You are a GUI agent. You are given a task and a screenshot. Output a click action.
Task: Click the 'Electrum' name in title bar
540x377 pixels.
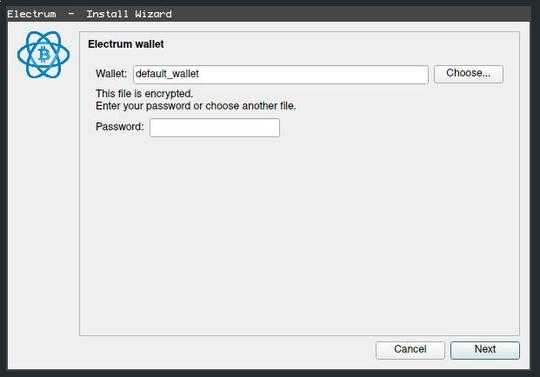point(32,14)
